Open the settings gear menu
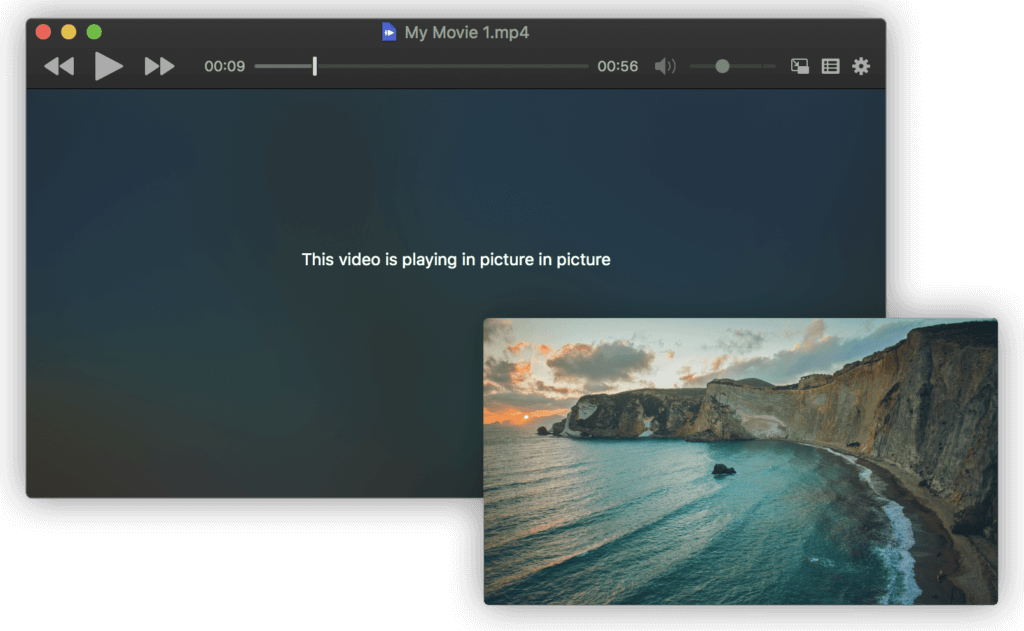 pyautogui.click(x=861, y=67)
